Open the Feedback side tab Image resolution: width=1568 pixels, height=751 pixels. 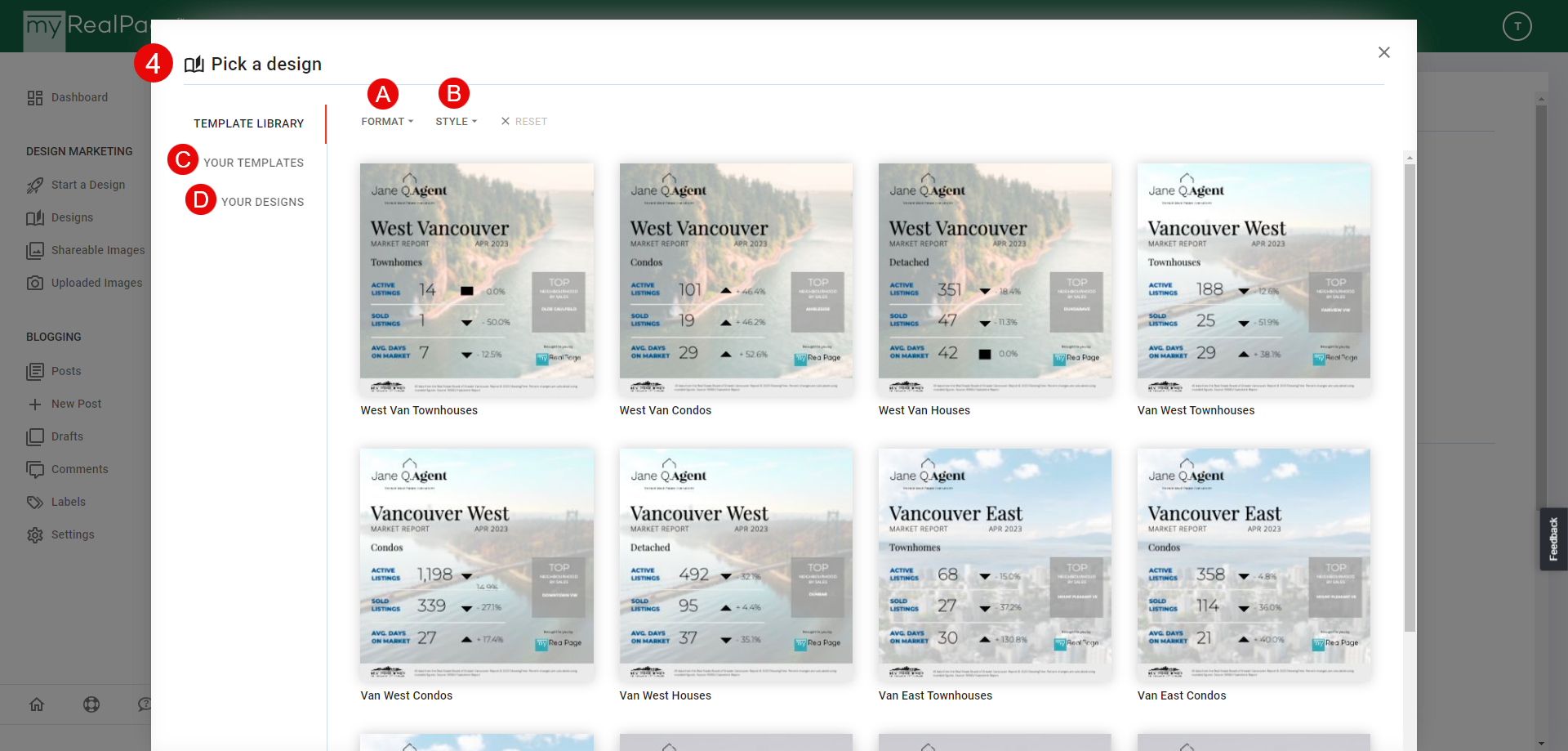click(1553, 539)
